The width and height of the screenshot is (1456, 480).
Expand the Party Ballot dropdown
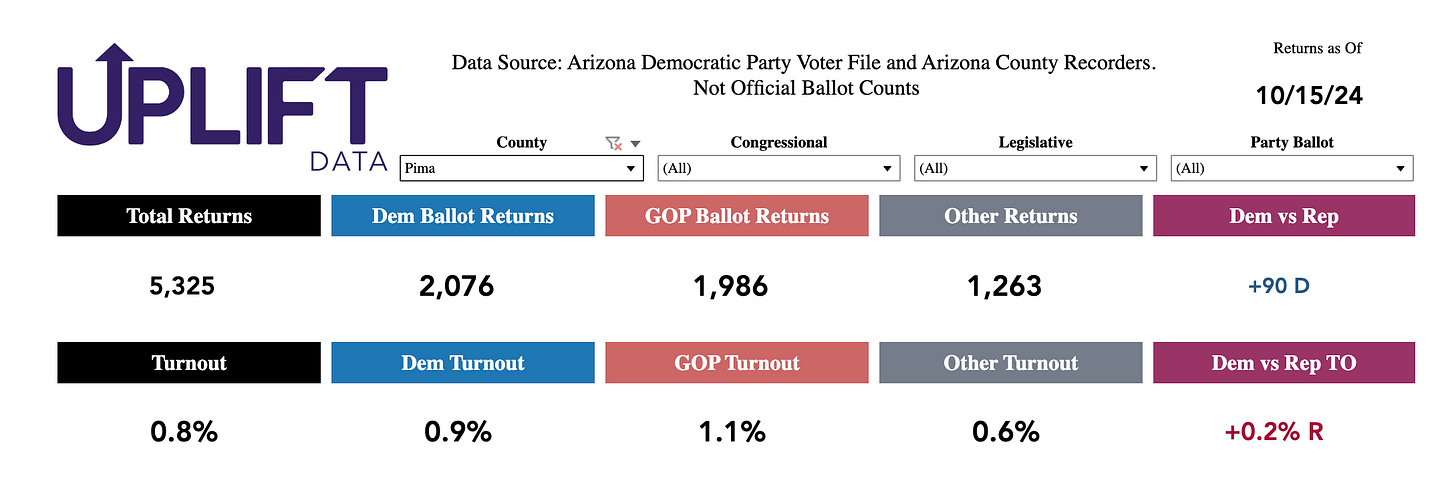(1292, 169)
